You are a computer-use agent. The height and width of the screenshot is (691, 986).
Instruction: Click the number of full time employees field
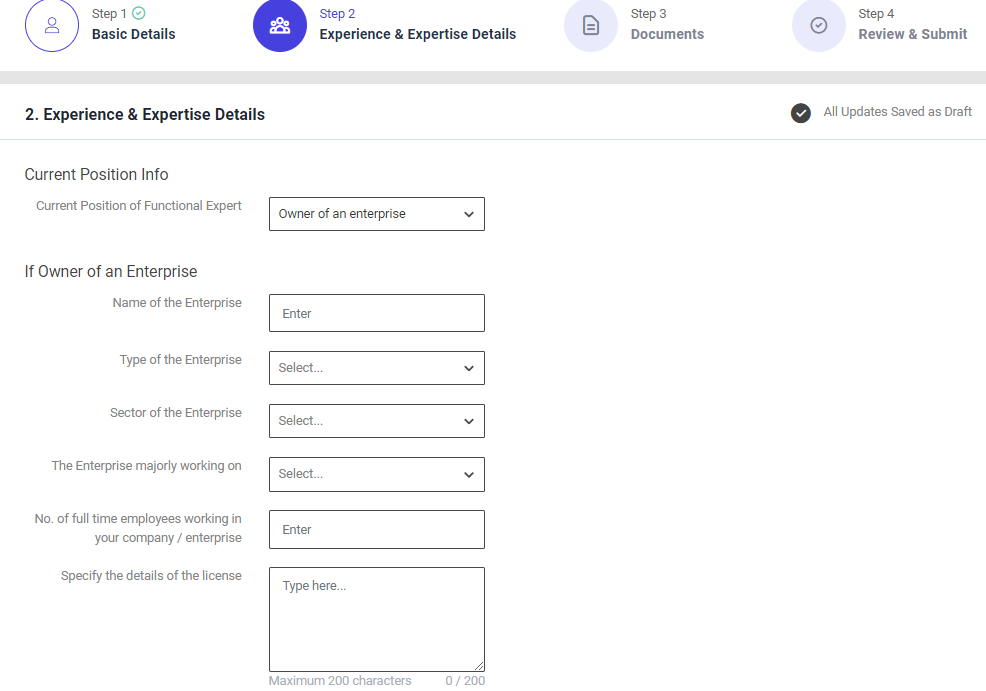coord(376,530)
